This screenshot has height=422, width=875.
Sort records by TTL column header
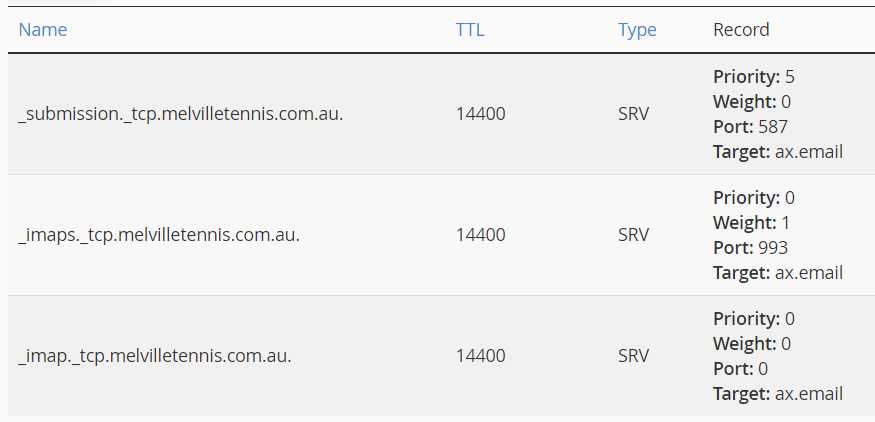(470, 30)
